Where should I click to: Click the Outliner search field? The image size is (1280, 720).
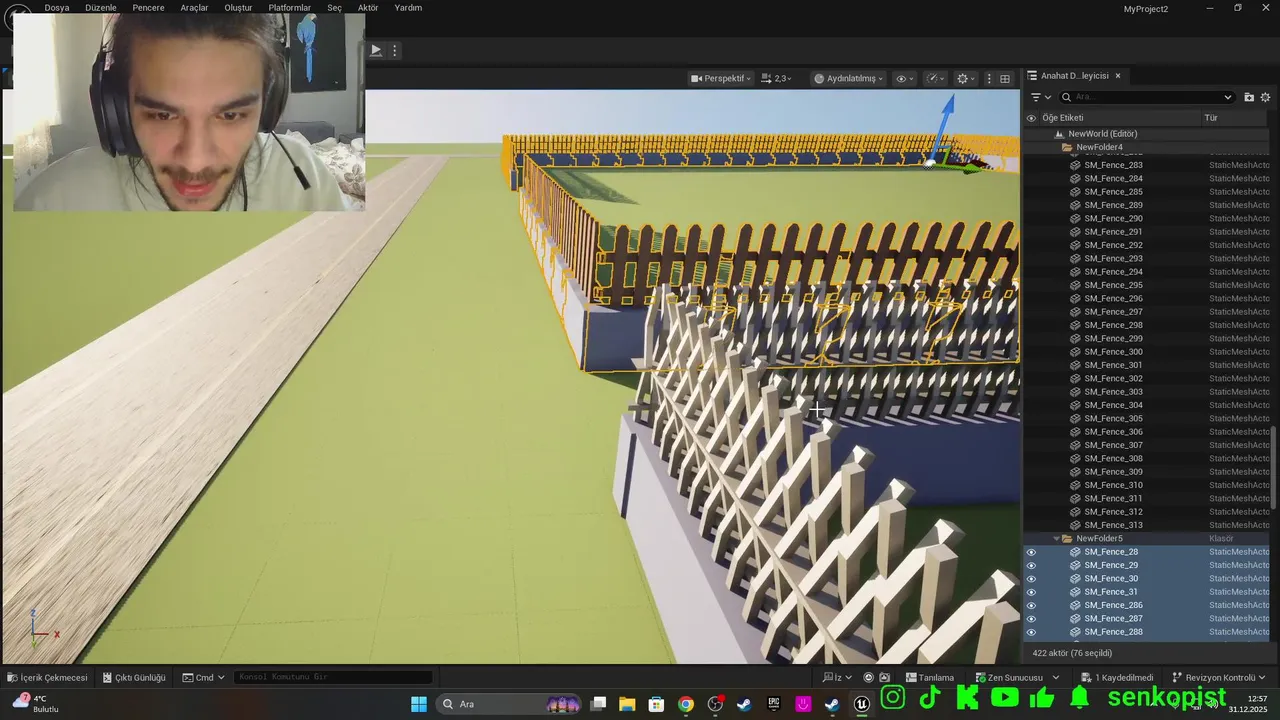tap(1147, 97)
